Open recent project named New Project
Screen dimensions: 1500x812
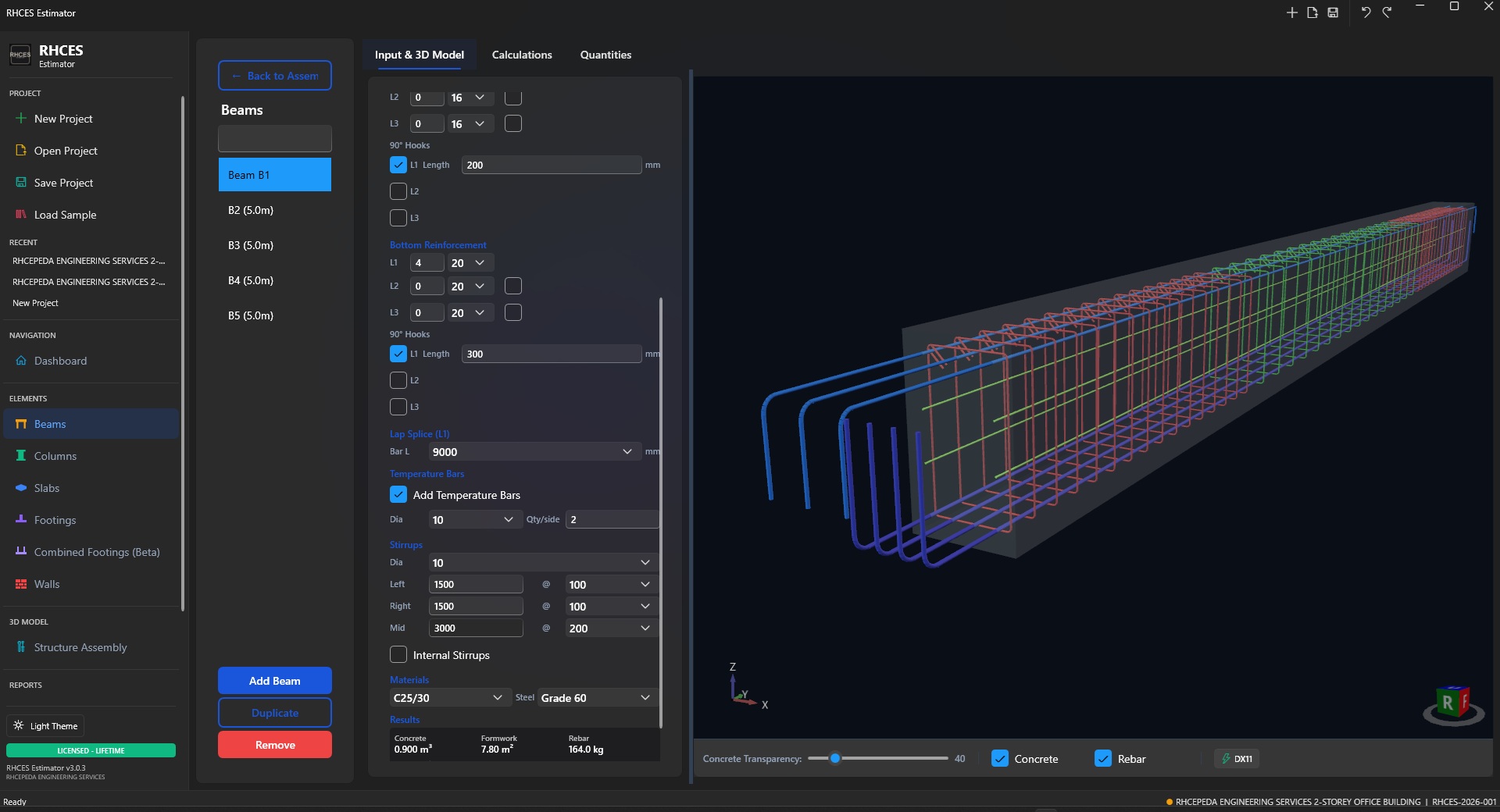[35, 303]
